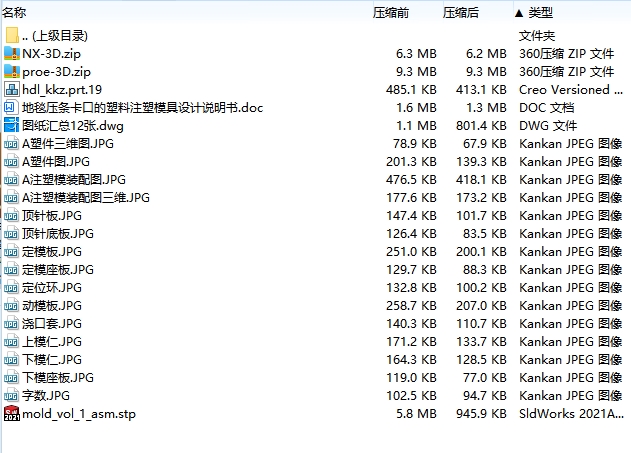Image resolution: width=631 pixels, height=453 pixels.
Task: Select the file name 字数.JPG
Action: (x=45, y=396)
